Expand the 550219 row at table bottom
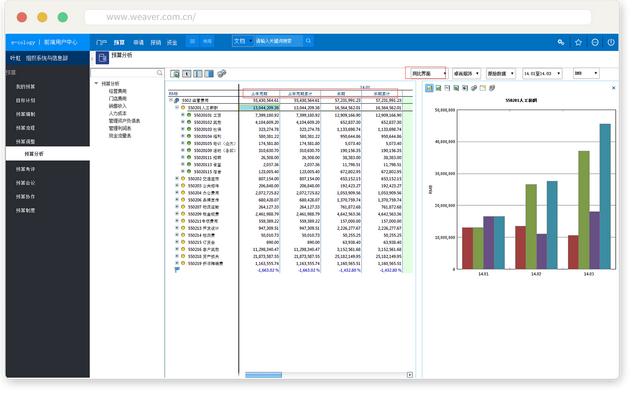Screen dimensions: 640x393 (177, 263)
